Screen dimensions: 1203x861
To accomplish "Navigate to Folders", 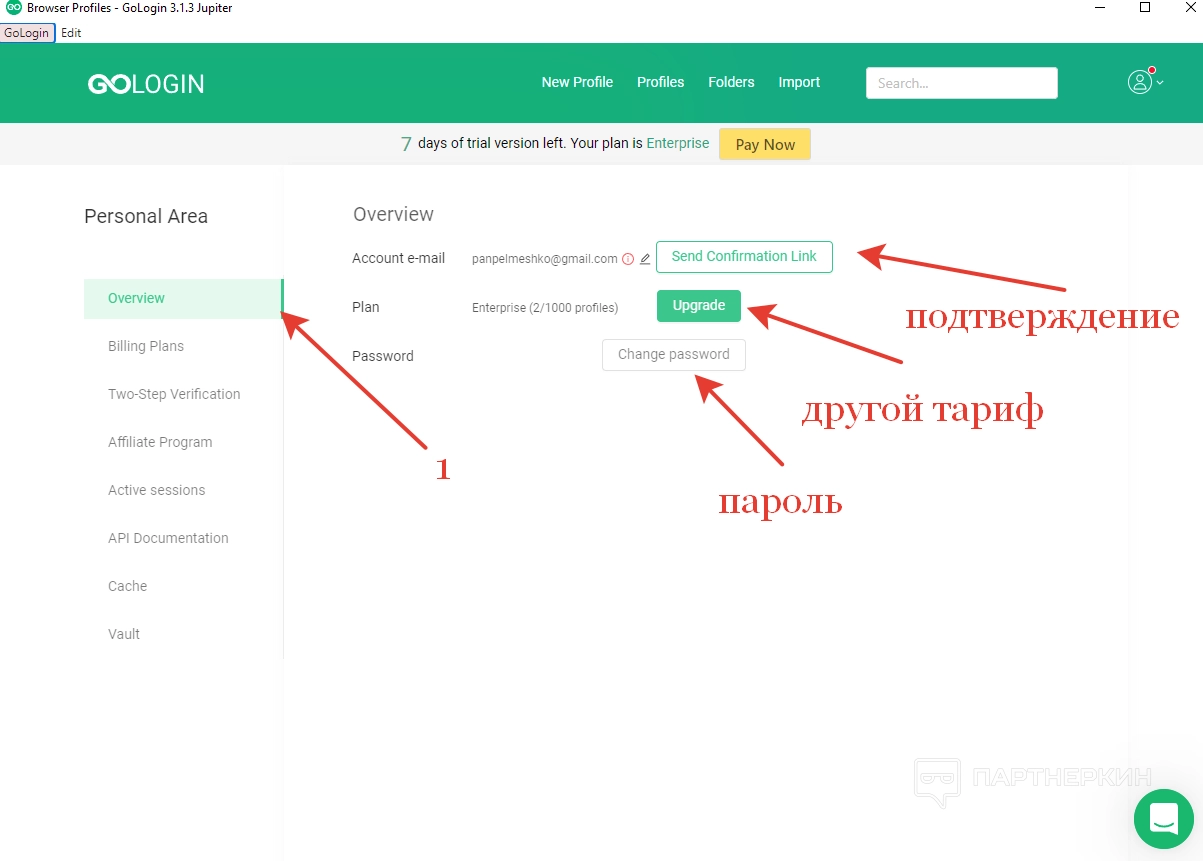I will pyautogui.click(x=731, y=82).
